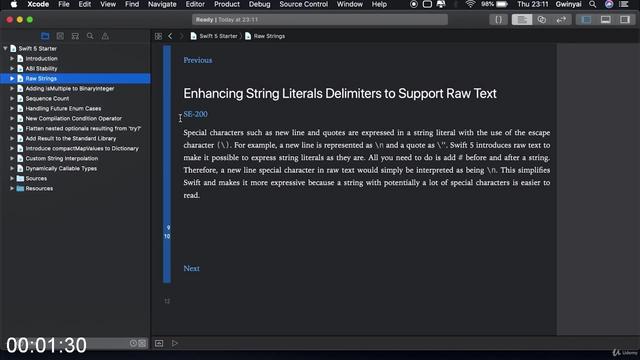This screenshot has width=640, height=360.
Task: Open the Find navigator magnifier icon
Action: [x=90, y=36]
